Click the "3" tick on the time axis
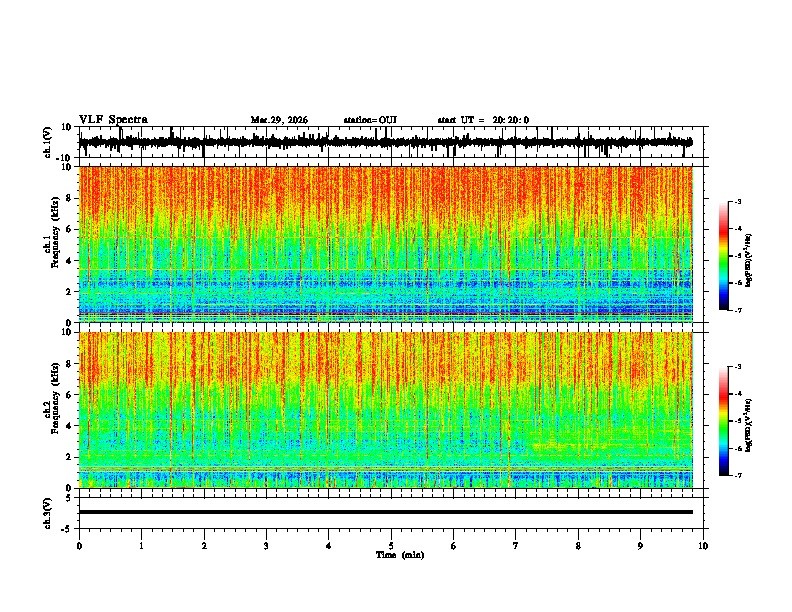The height and width of the screenshot is (612, 792). point(266,546)
